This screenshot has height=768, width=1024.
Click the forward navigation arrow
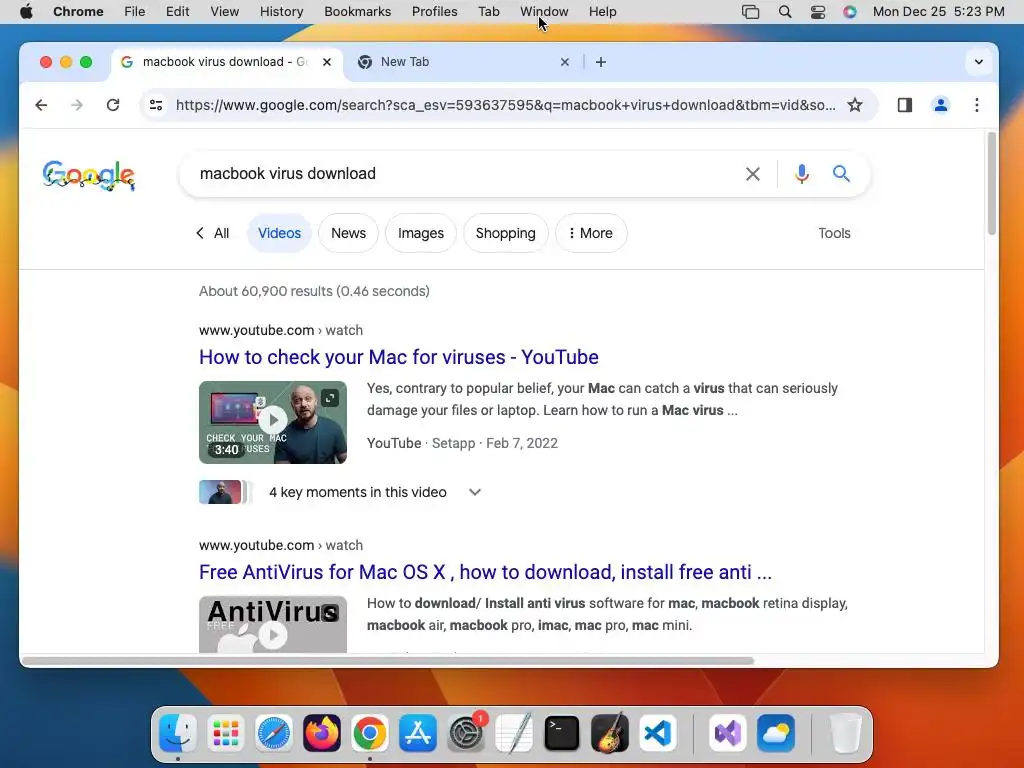[77, 105]
